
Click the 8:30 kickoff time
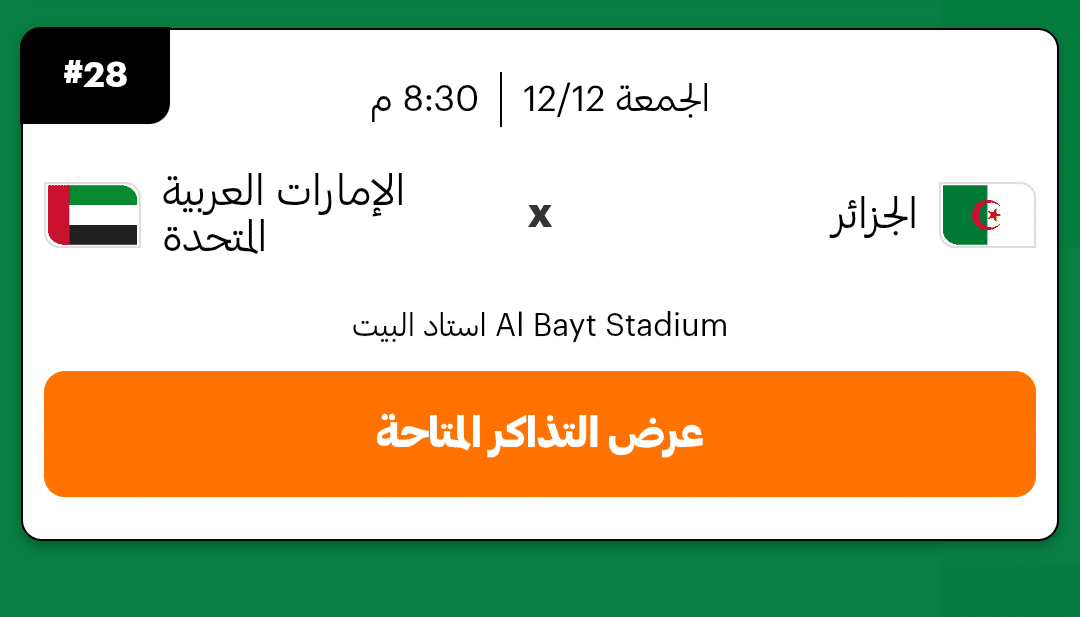pyautogui.click(x=440, y=99)
